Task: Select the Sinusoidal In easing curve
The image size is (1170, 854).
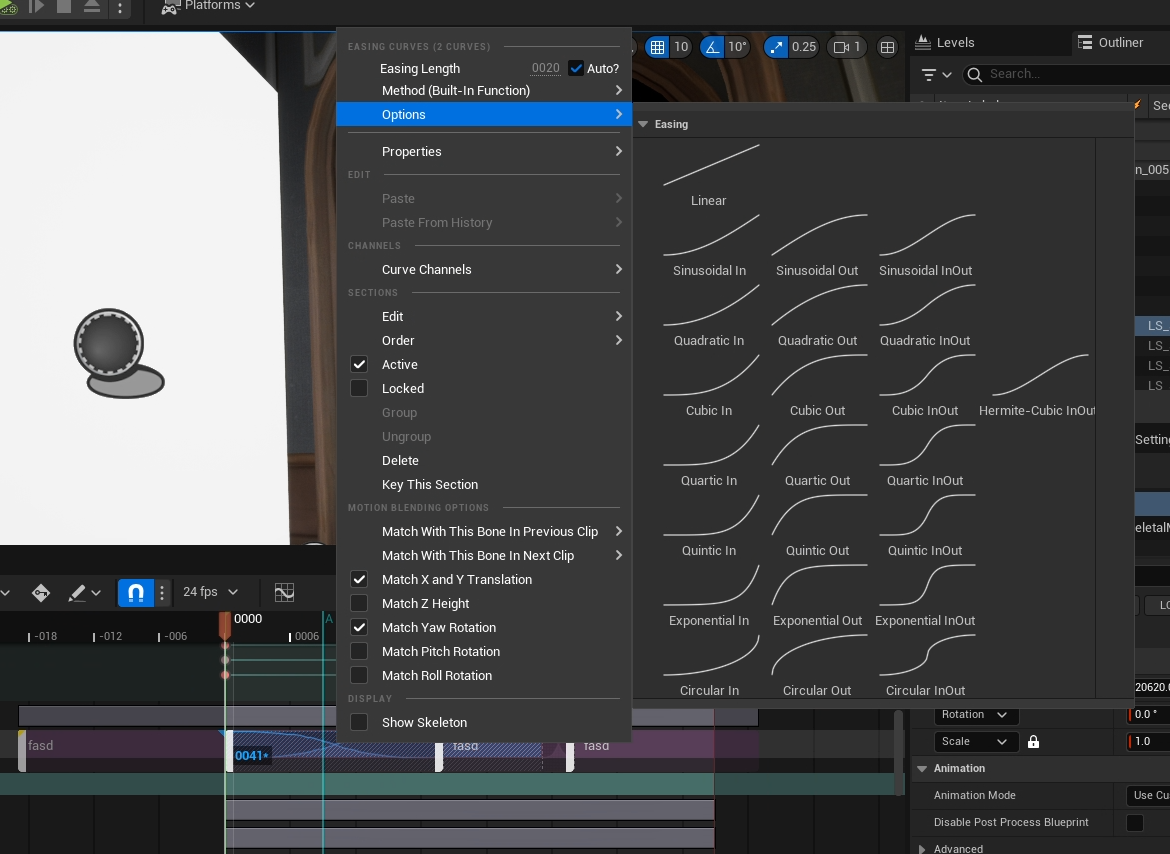Action: pyautogui.click(x=709, y=246)
